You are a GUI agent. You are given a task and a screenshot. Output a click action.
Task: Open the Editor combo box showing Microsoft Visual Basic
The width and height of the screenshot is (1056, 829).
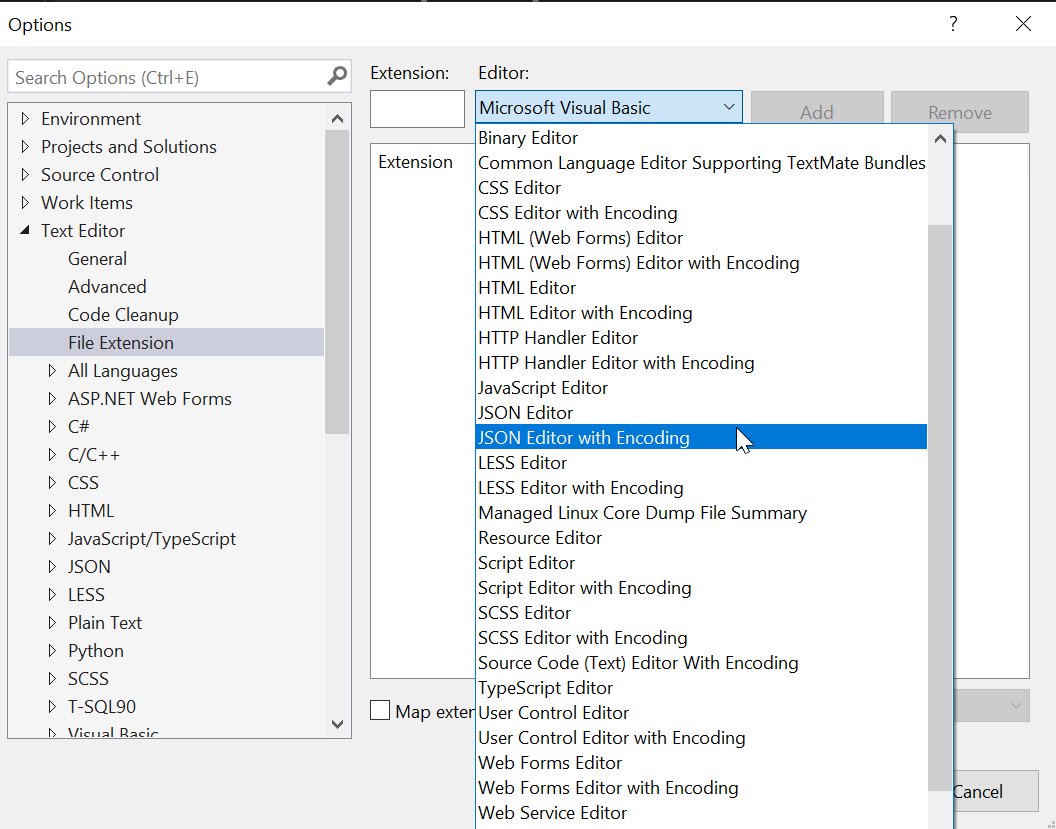[x=609, y=107]
